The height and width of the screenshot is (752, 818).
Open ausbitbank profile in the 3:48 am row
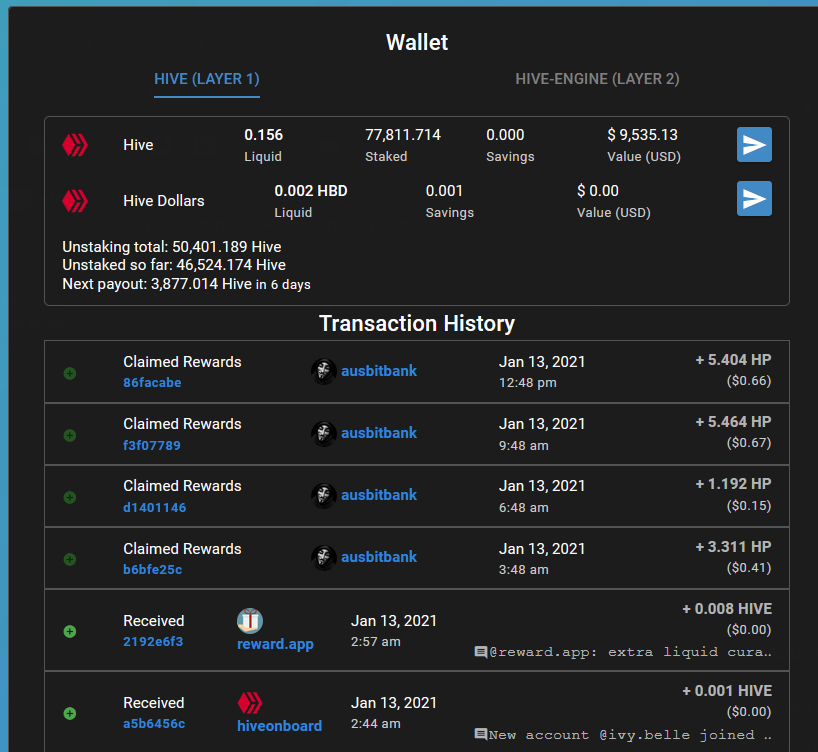379,557
